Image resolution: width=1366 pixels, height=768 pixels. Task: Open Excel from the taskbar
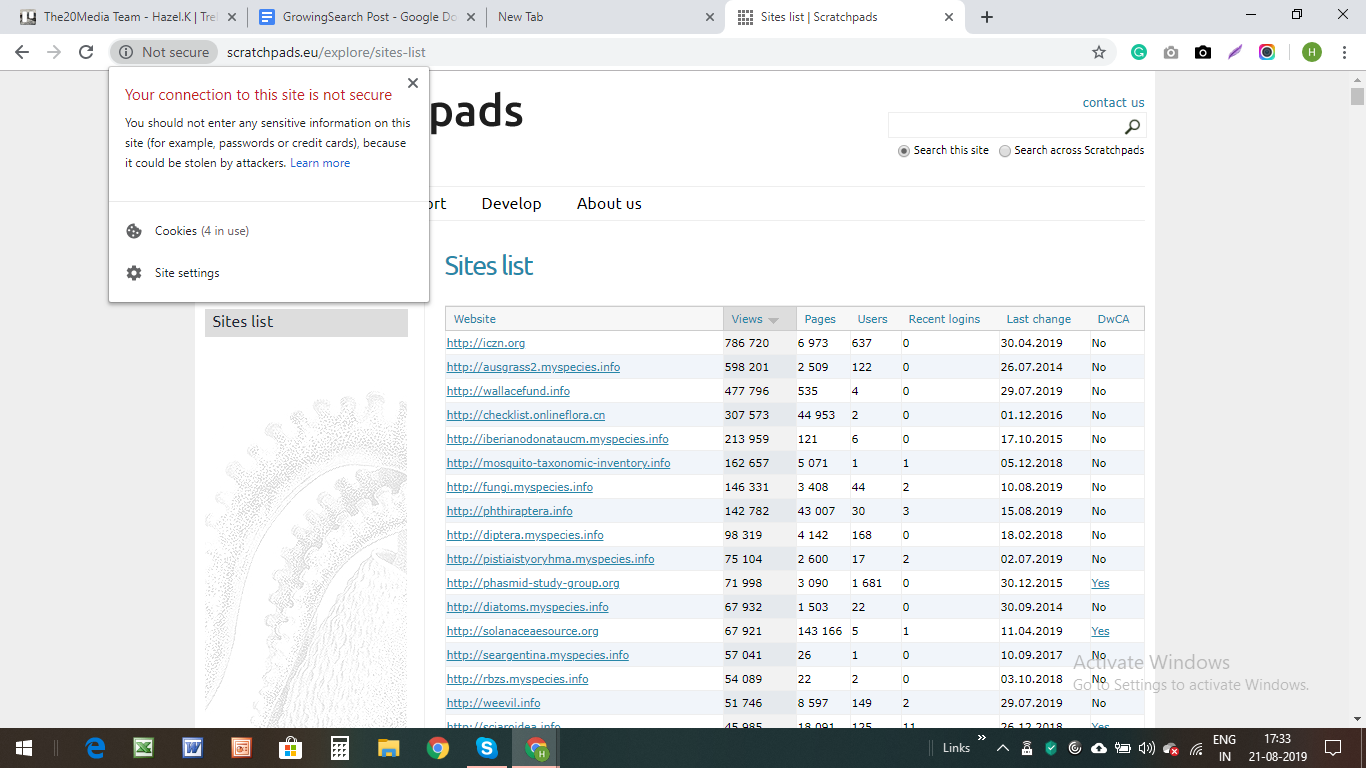click(143, 748)
